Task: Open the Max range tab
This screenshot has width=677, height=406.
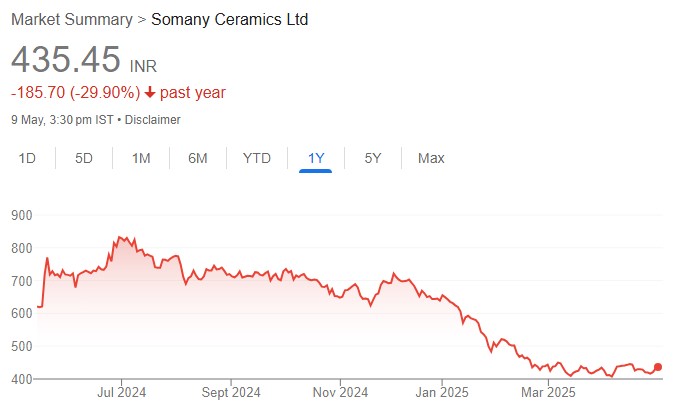Action: point(431,158)
